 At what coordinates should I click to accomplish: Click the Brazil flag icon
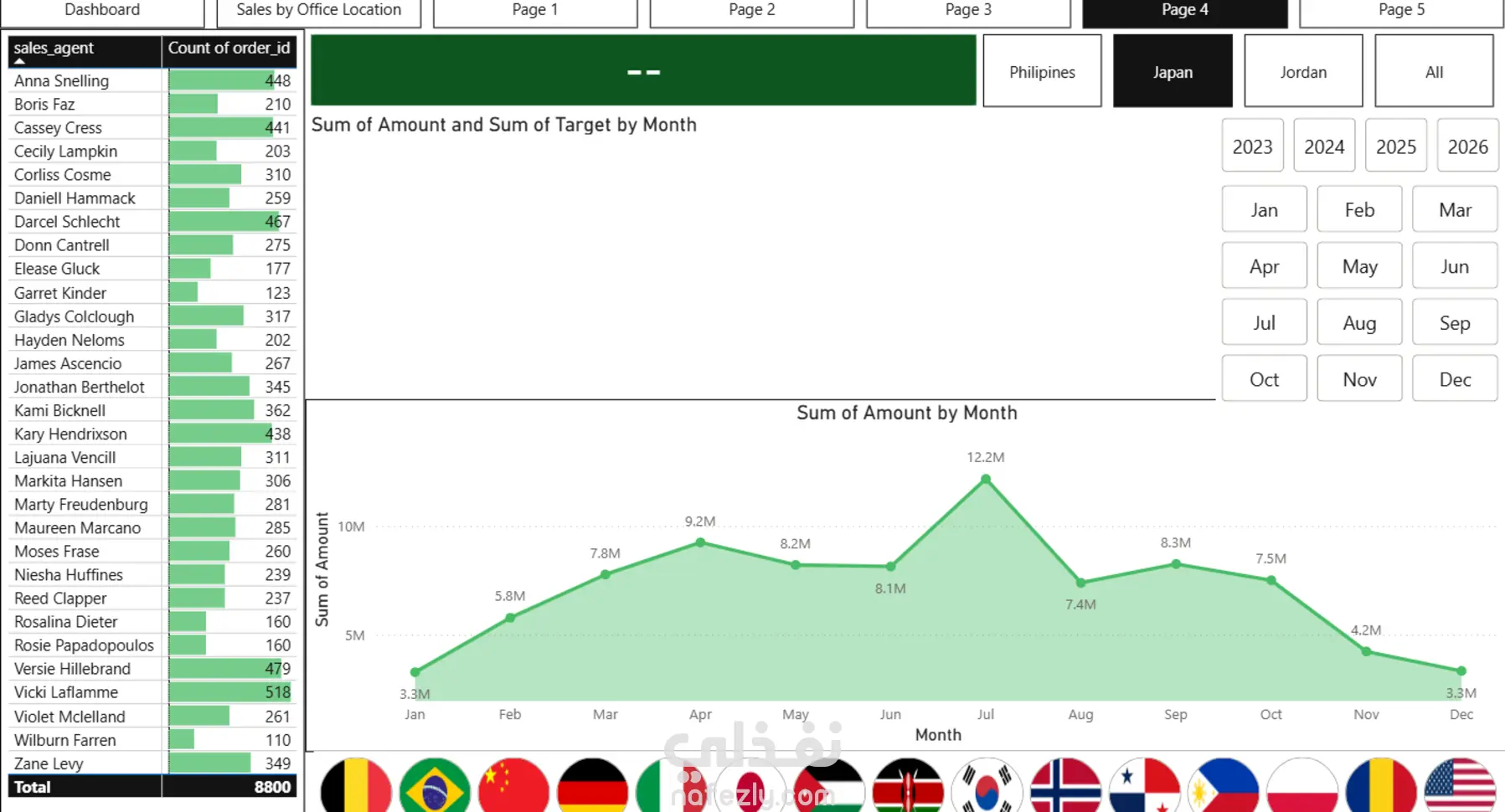(435, 785)
